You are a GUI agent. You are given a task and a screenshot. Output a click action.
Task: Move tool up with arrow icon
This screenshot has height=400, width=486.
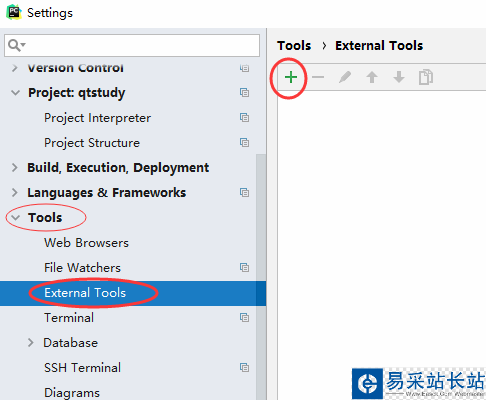click(372, 77)
